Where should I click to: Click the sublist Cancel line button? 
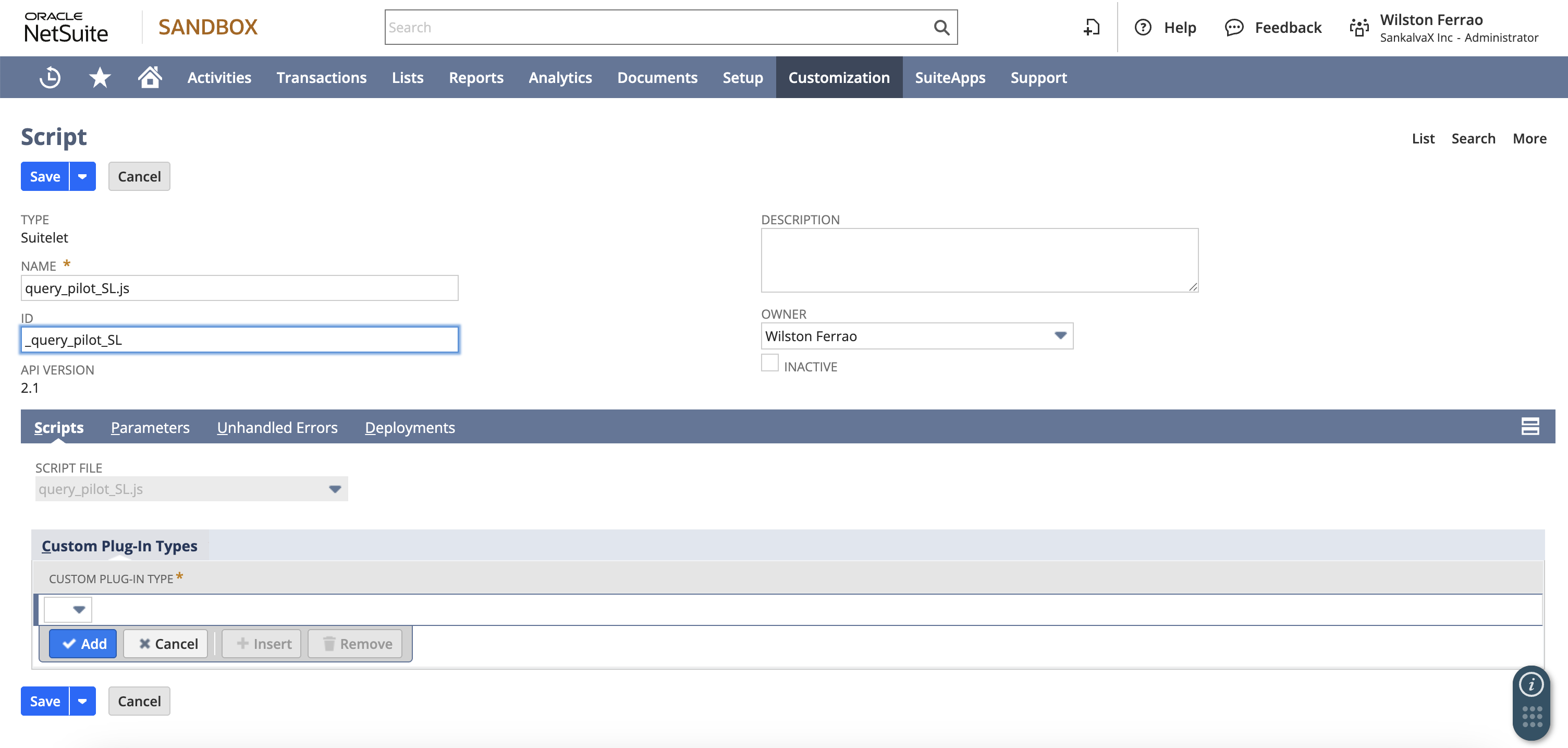(x=166, y=644)
